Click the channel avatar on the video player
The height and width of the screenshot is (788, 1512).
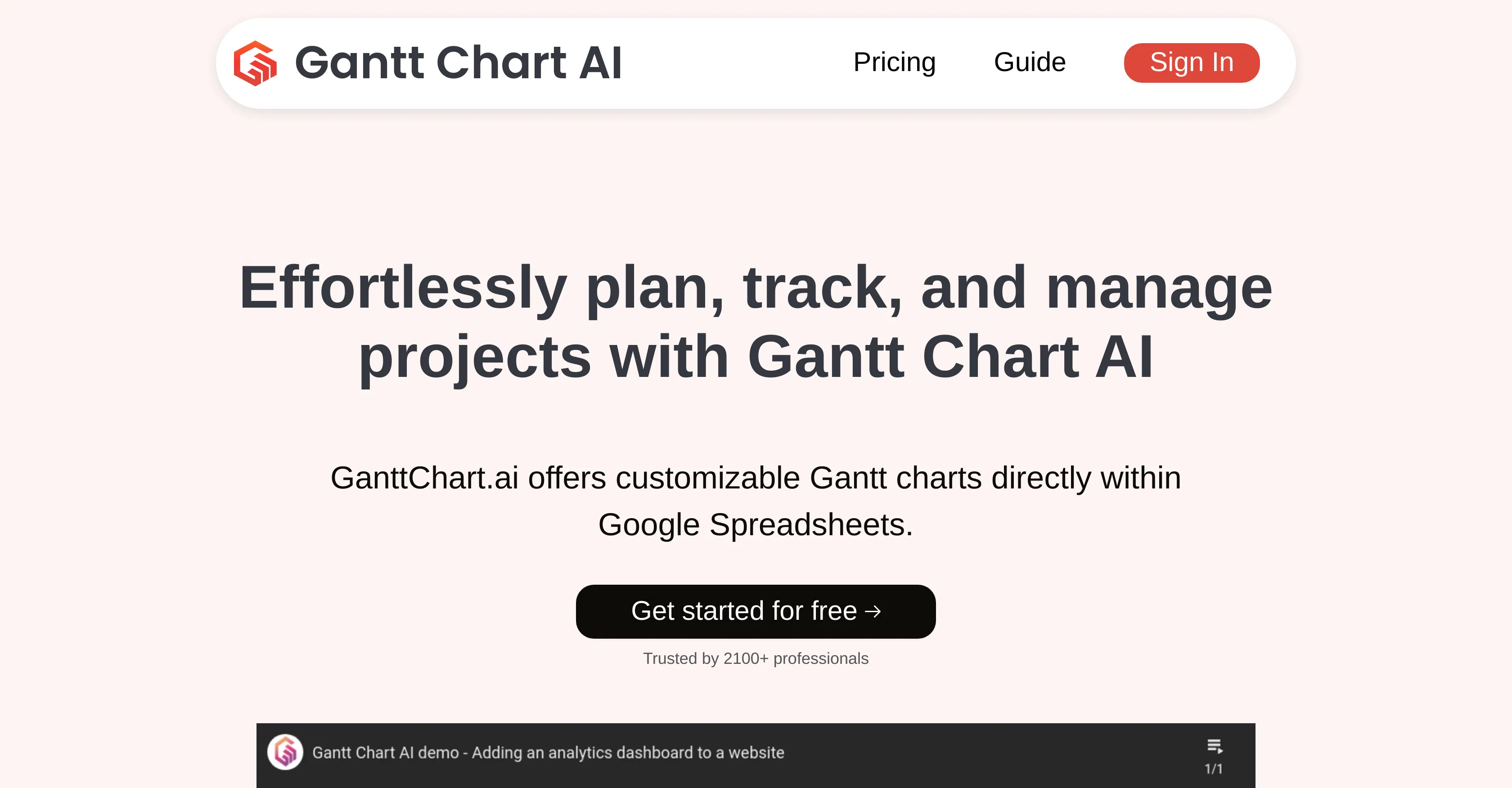click(x=286, y=753)
